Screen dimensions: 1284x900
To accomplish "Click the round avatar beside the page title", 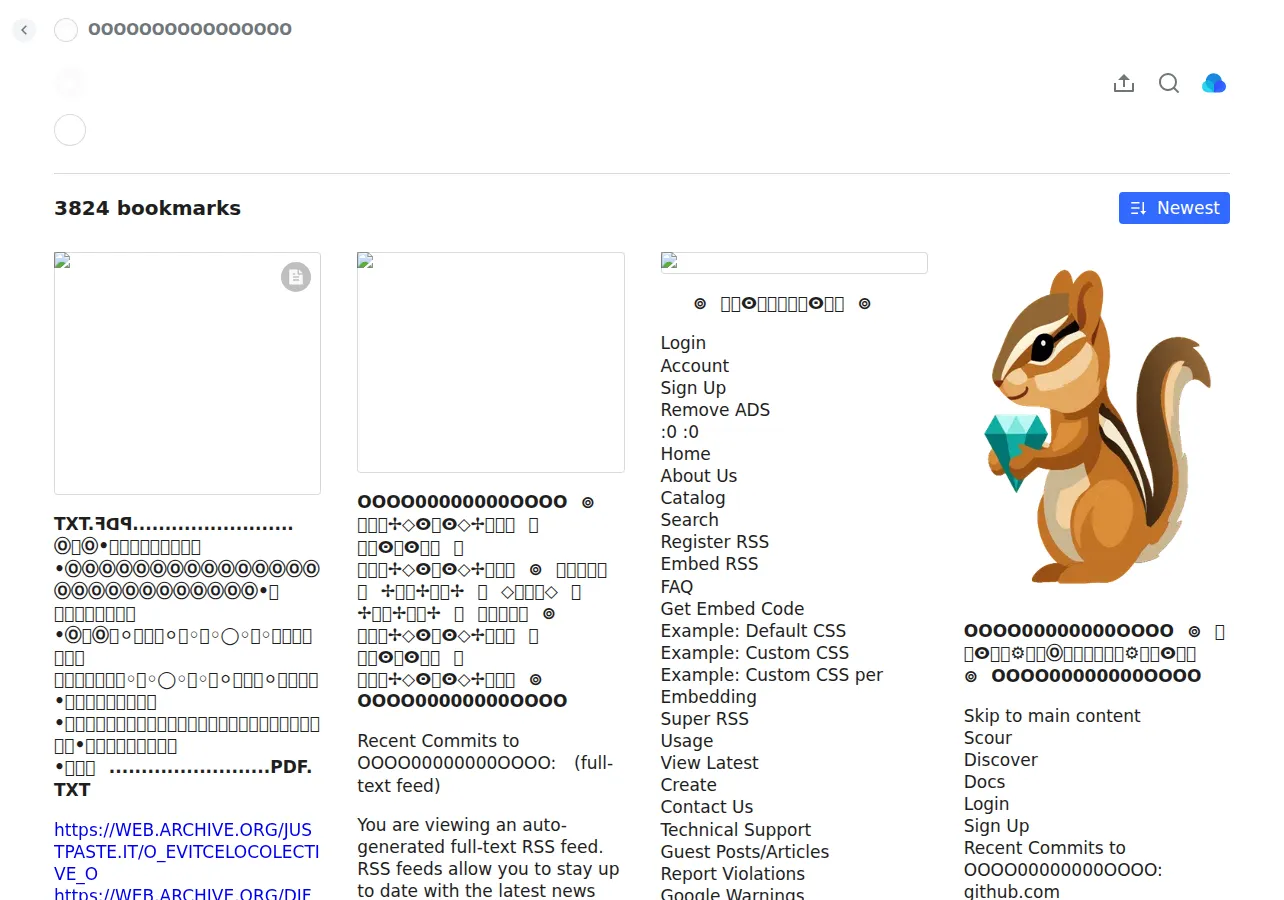I will coord(66,30).
